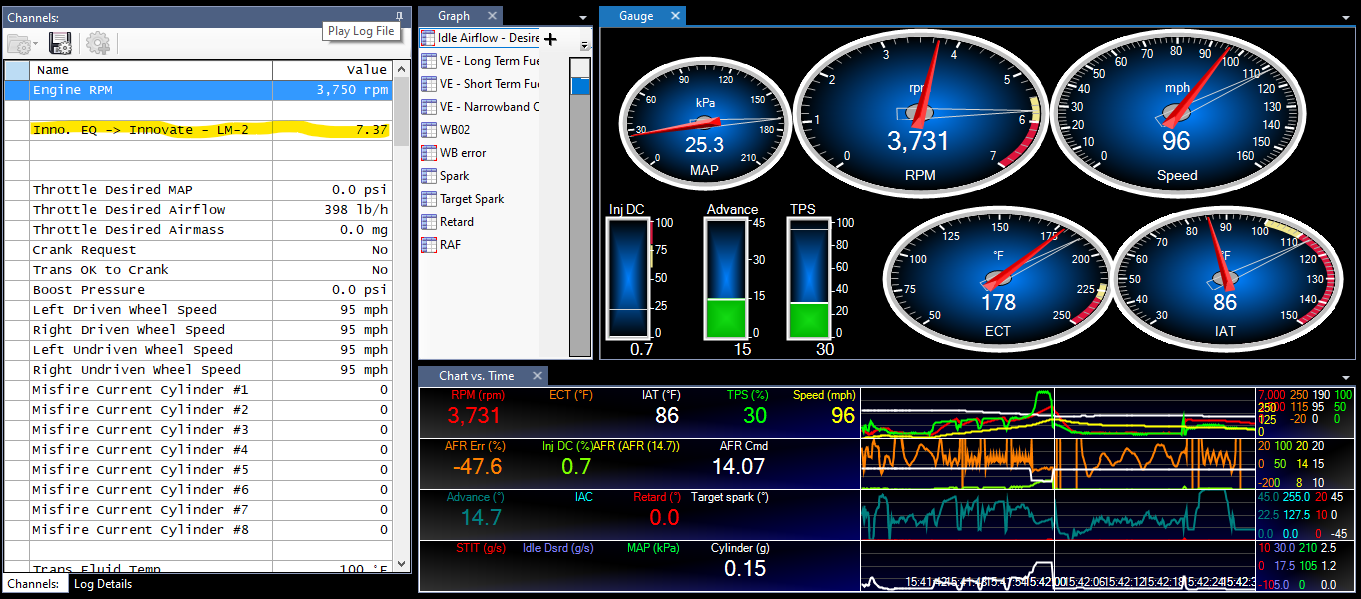Viewport: 1361px width, 599px height.
Task: Close the Gauge tab
Action: (675, 16)
